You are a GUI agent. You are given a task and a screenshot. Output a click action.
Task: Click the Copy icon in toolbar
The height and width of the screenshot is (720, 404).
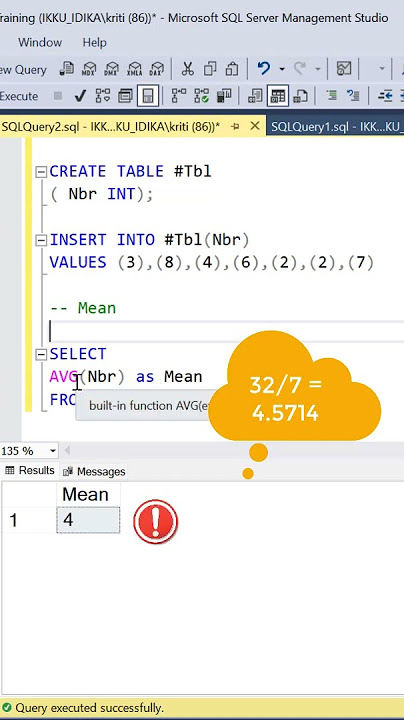(210, 69)
